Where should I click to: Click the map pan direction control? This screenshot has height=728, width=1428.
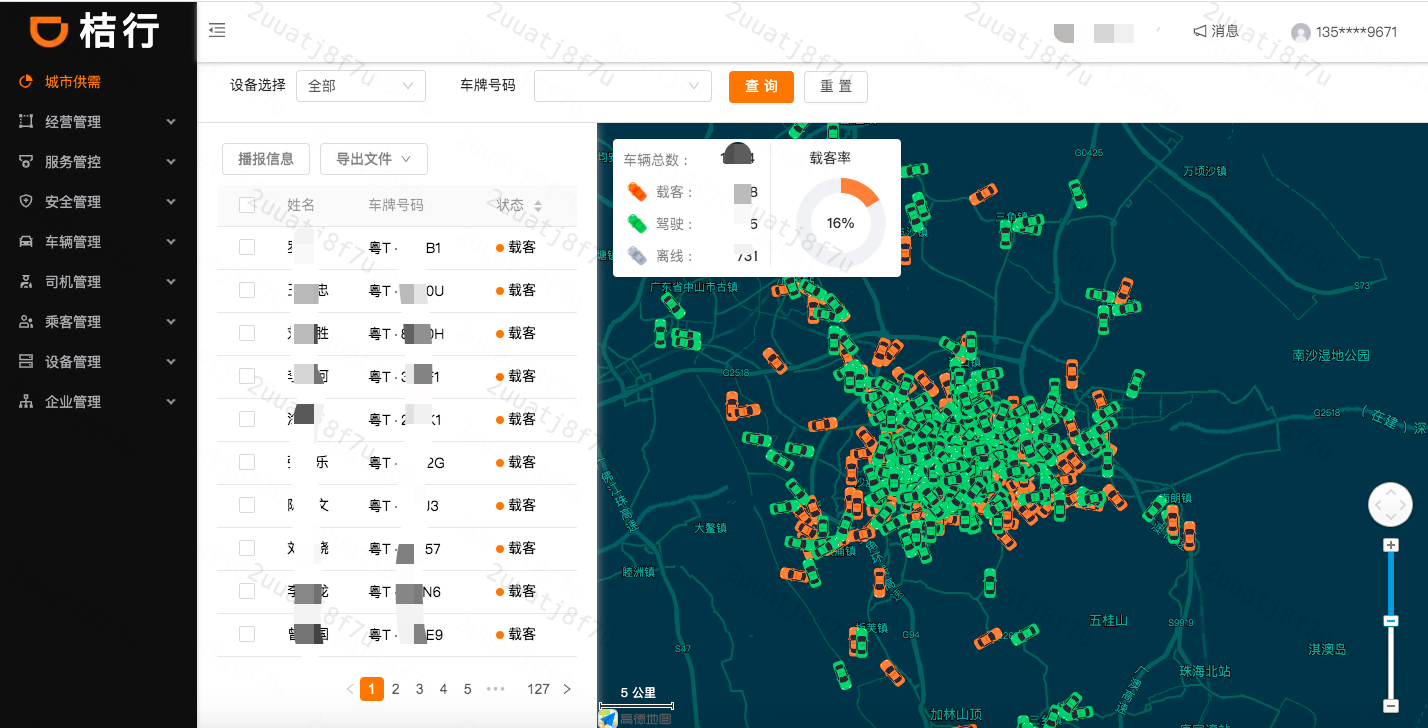coord(1390,506)
